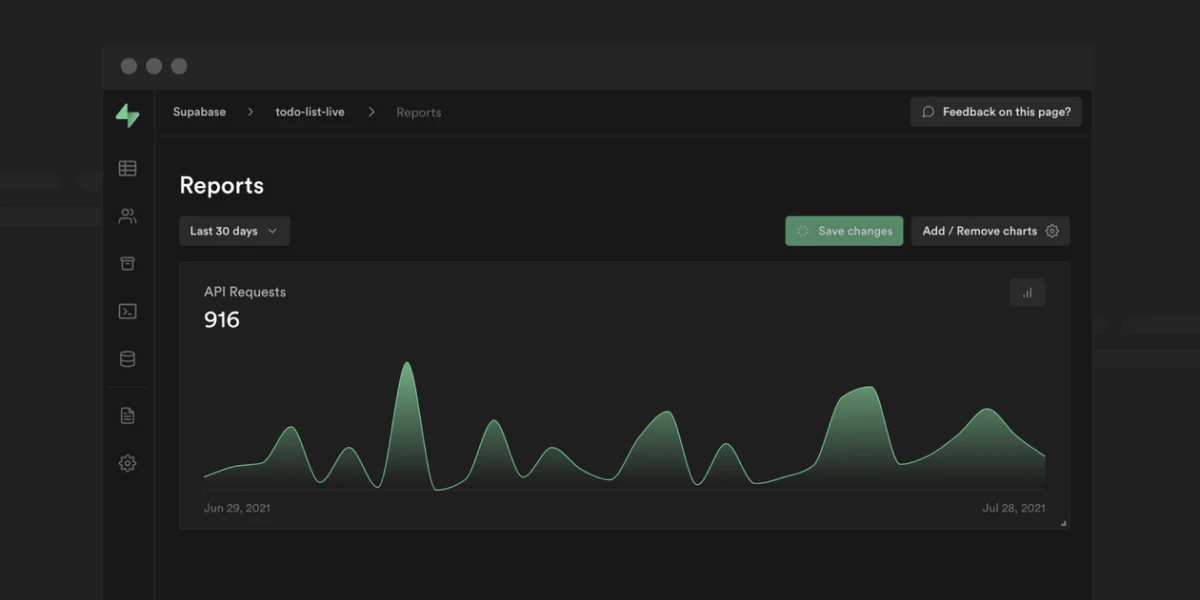The height and width of the screenshot is (600, 1200).
Task: Select the Reports document icon in sidebar
Action: tap(127, 416)
